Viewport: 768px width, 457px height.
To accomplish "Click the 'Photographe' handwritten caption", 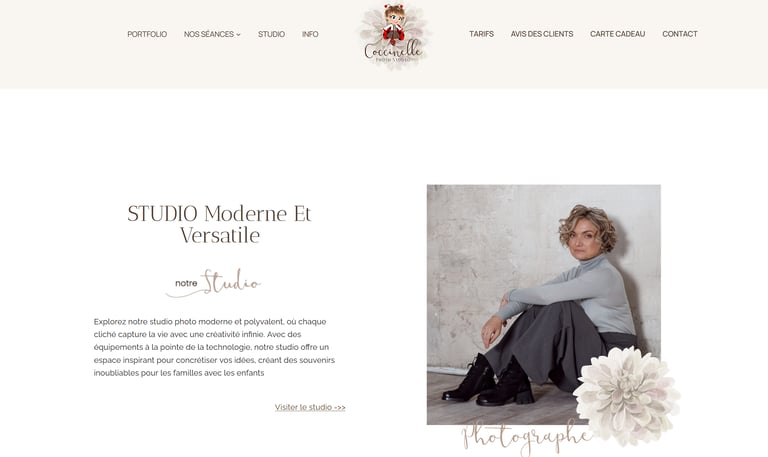I will click(x=527, y=436).
